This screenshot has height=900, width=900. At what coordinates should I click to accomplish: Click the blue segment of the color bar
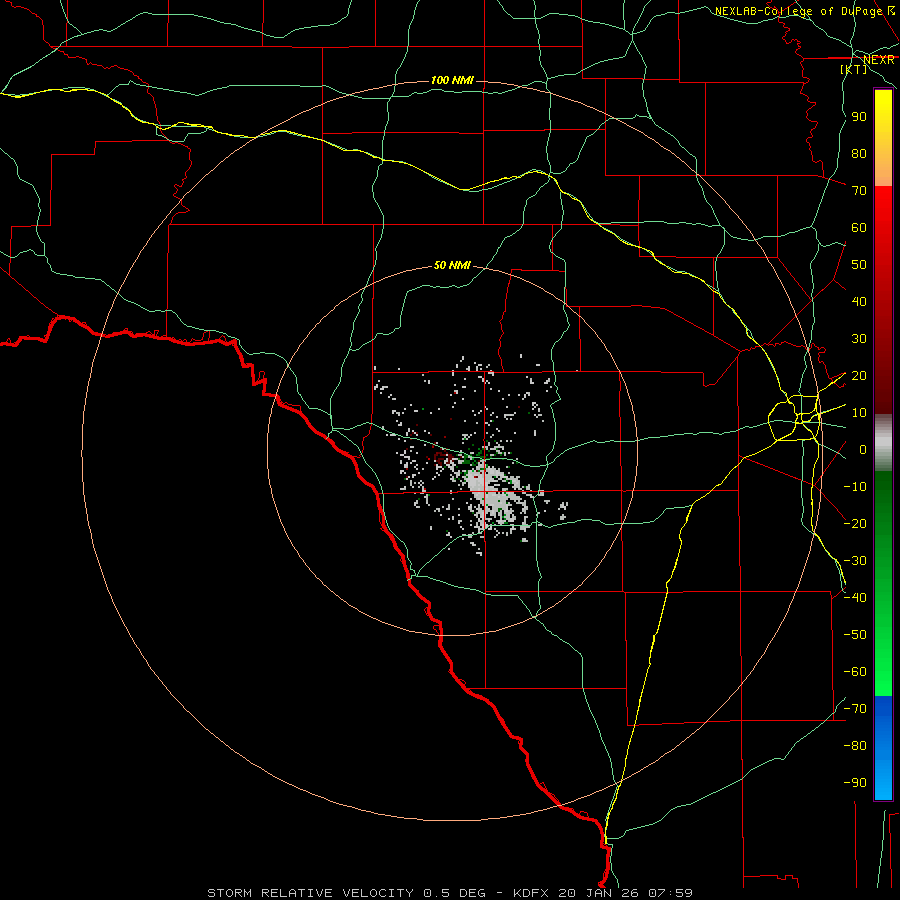tap(883, 748)
